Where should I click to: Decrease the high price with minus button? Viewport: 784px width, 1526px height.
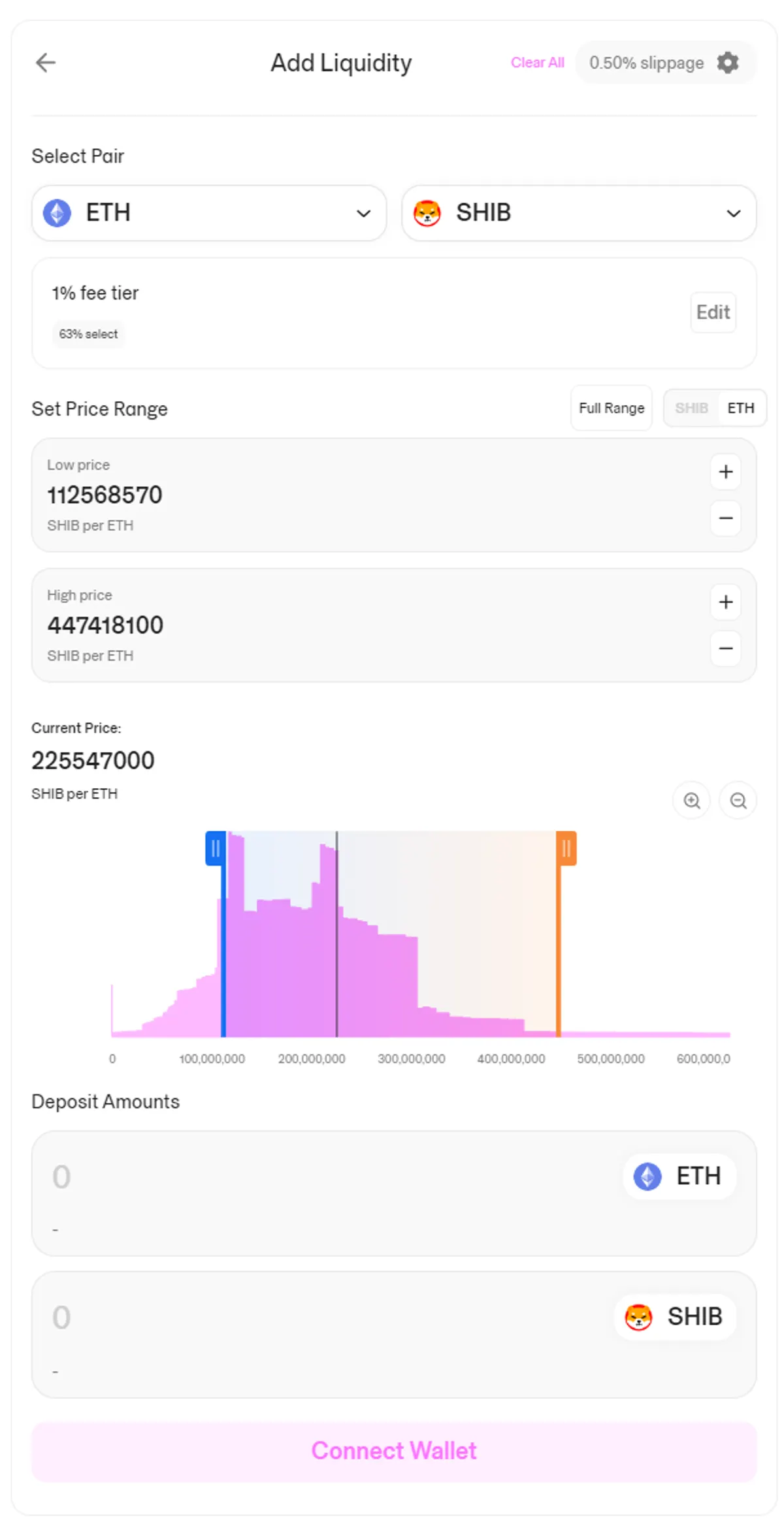point(726,648)
